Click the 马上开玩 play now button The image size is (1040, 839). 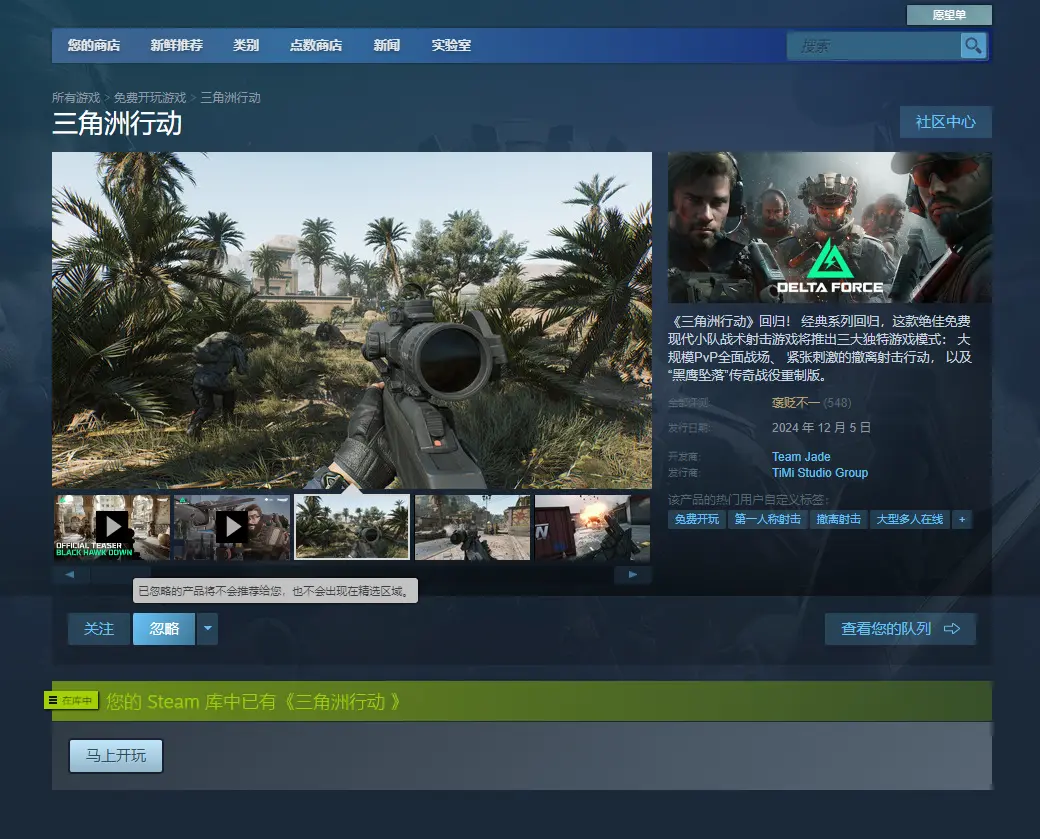click(116, 755)
